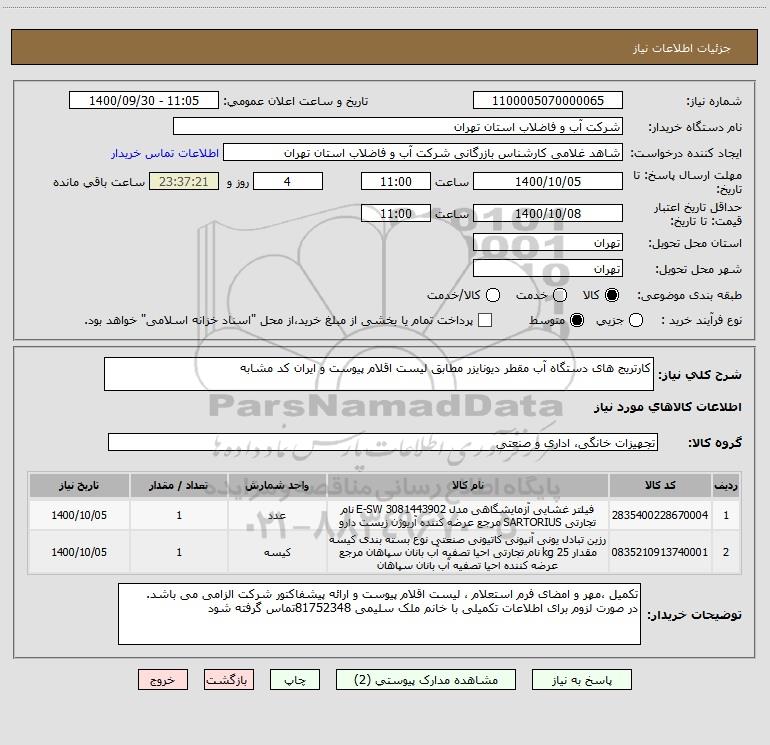This screenshot has height=745, width=770.
Task: Click the price validity date 1400/10/08 field
Action: pos(548,213)
